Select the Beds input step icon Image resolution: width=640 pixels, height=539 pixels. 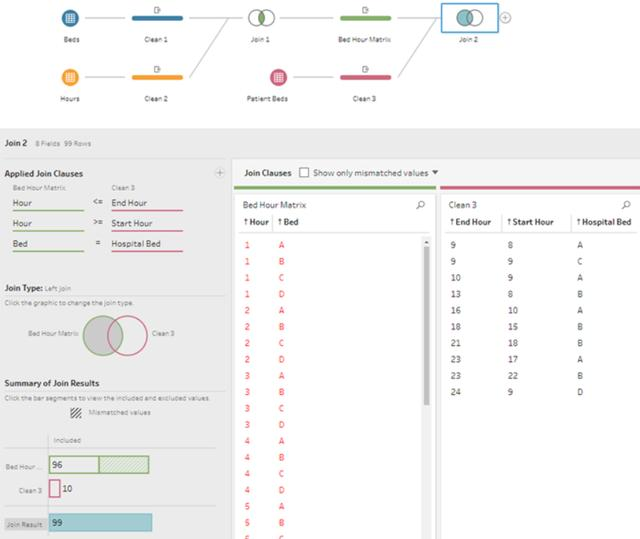click(70, 18)
